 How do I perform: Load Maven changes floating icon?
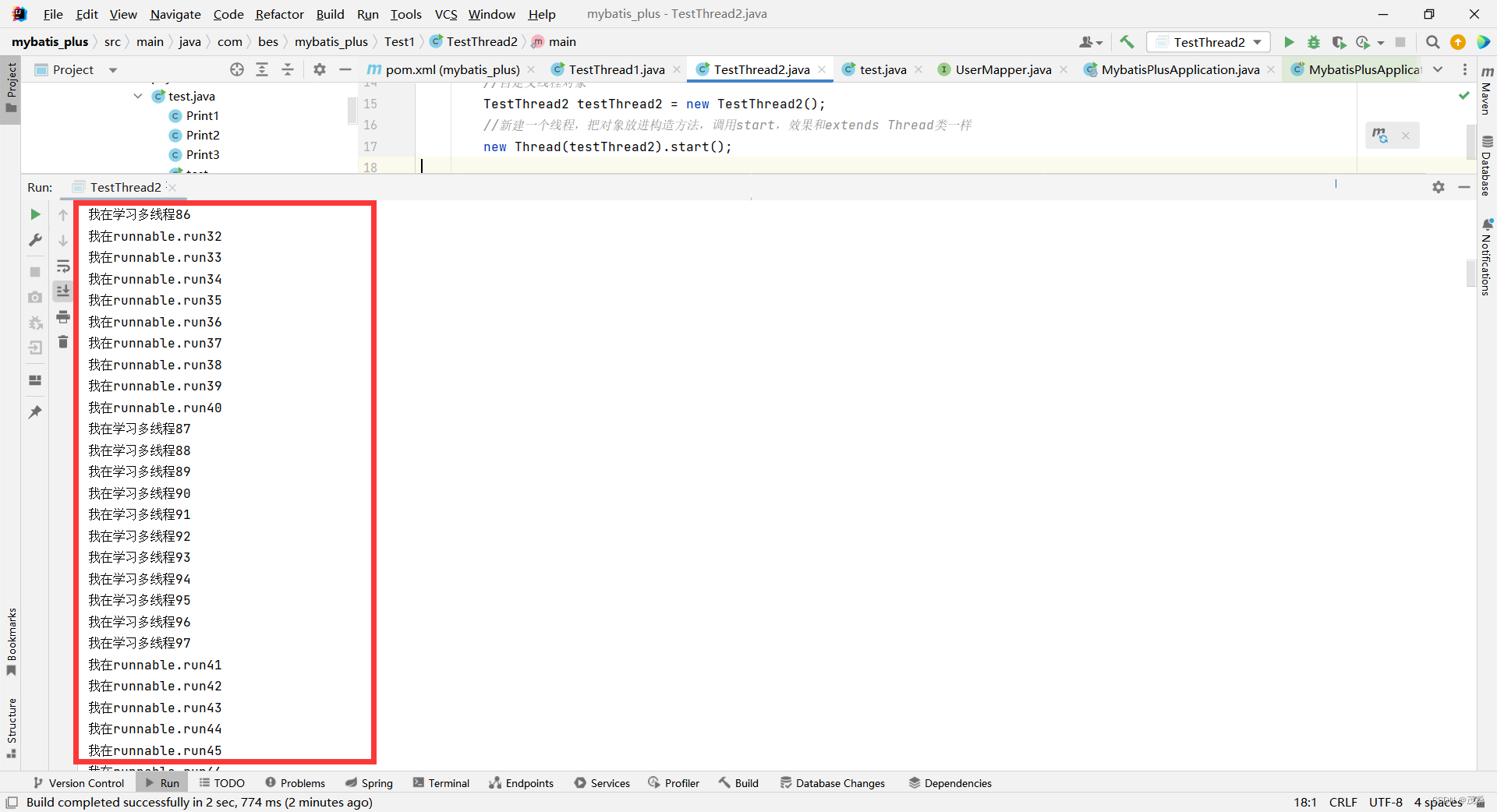1380,136
